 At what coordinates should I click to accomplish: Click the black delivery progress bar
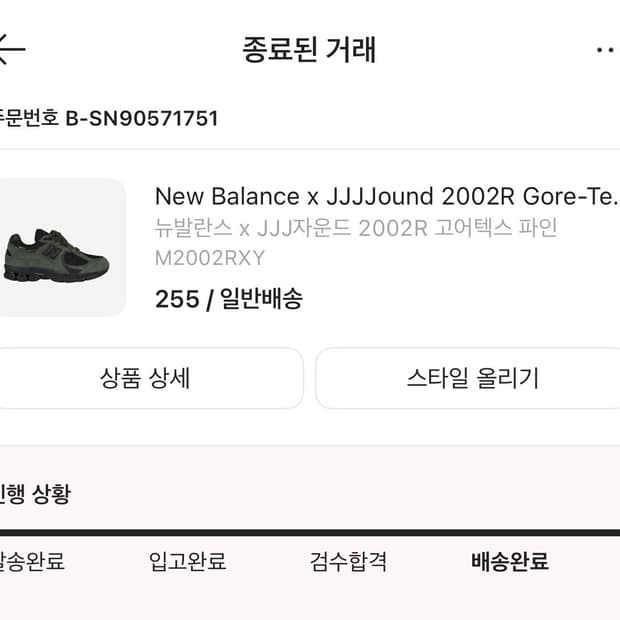pyautogui.click(x=310, y=533)
